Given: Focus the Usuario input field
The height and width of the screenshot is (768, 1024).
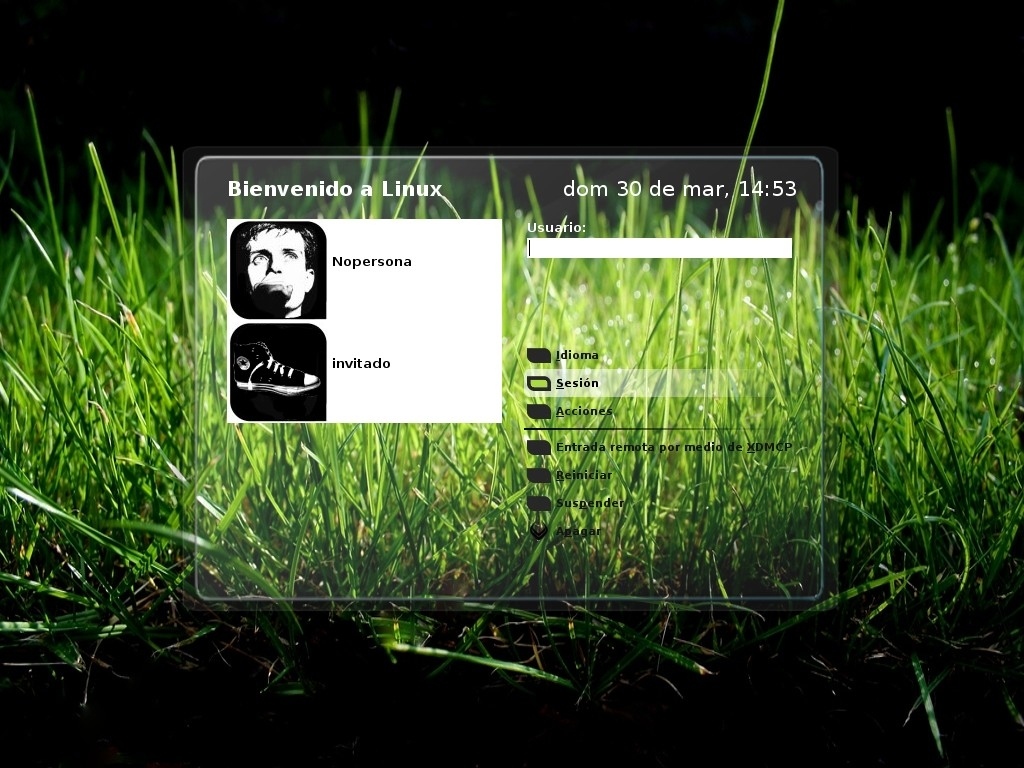Looking at the screenshot, I should coord(659,248).
